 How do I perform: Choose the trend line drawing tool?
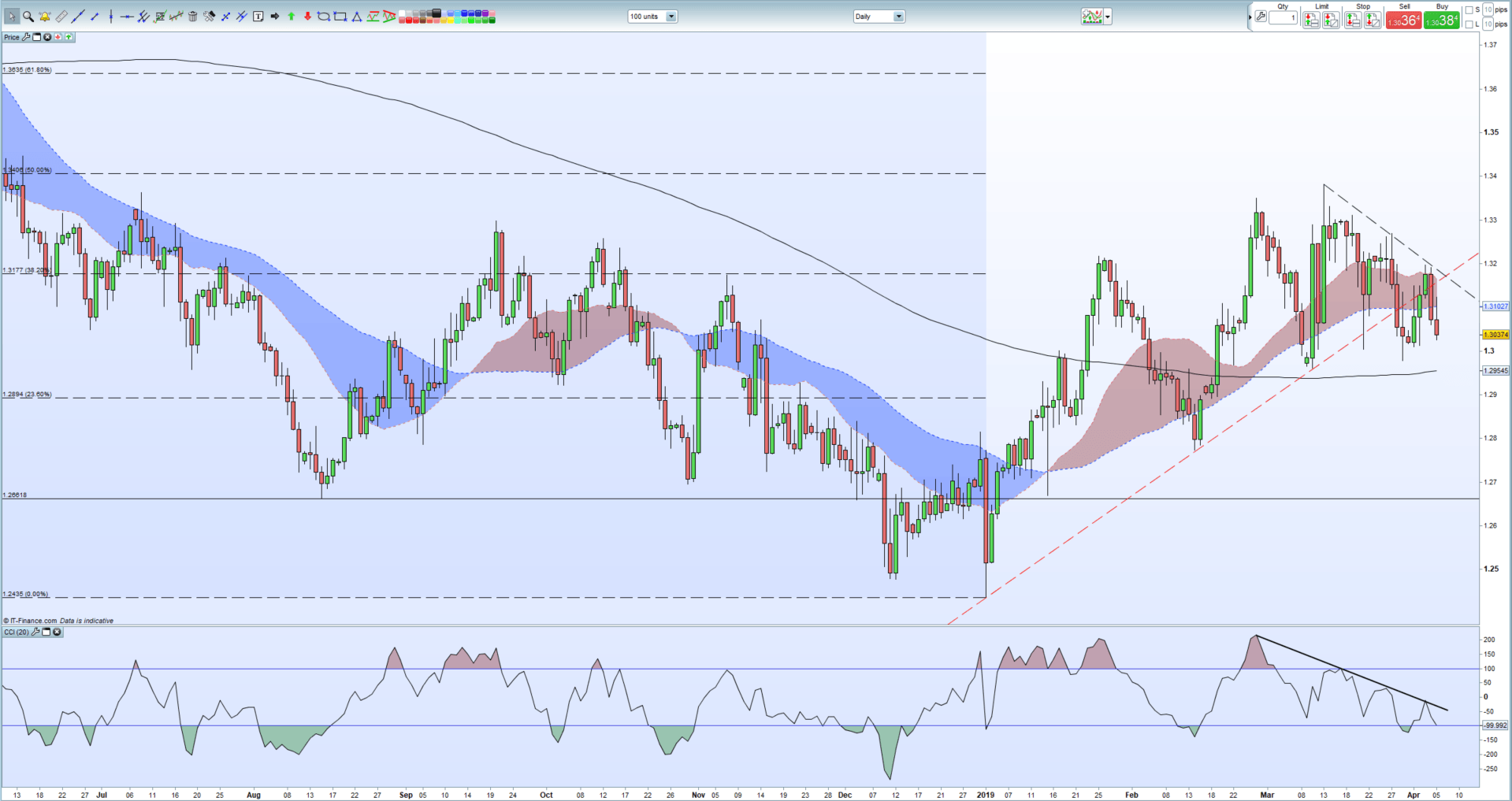point(78,17)
